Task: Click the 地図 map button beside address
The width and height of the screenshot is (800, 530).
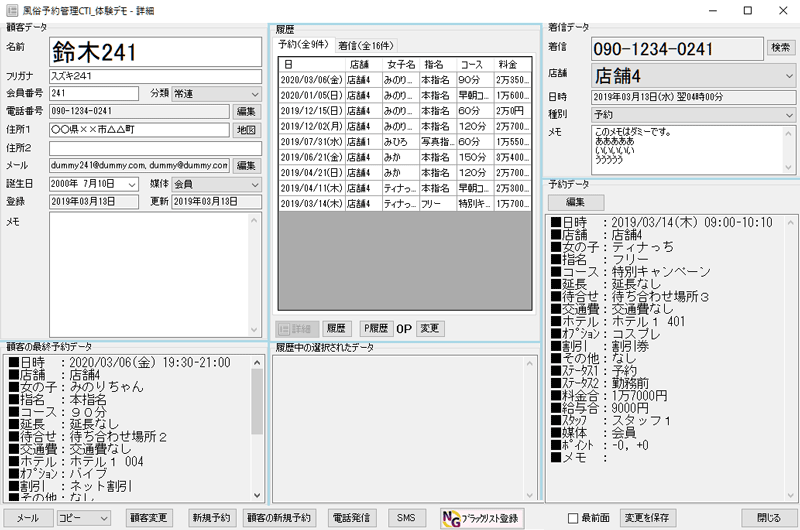Action: (x=245, y=130)
